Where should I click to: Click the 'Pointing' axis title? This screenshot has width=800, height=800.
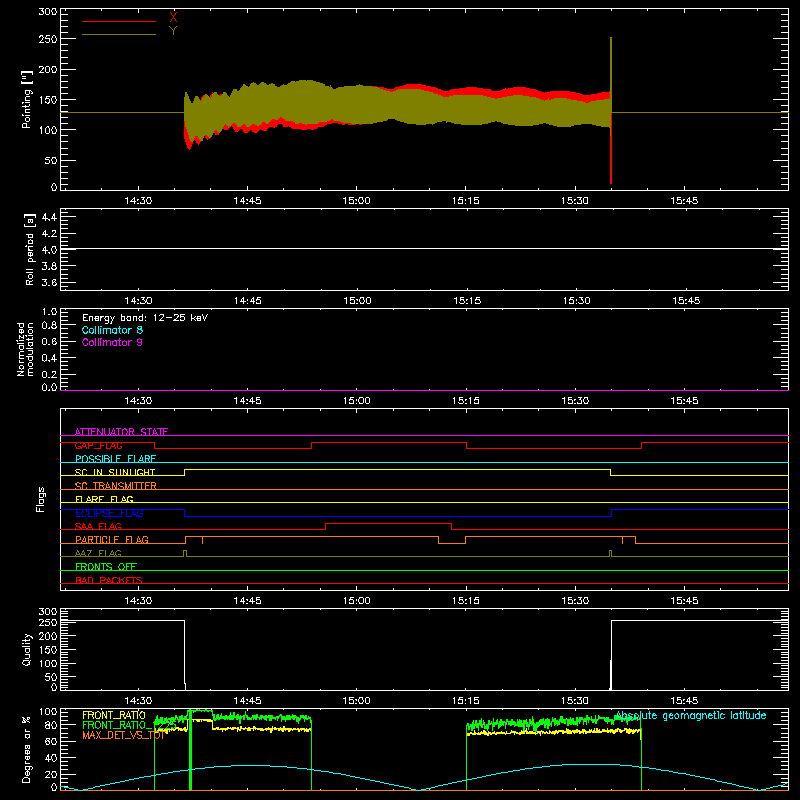(x=27, y=99)
